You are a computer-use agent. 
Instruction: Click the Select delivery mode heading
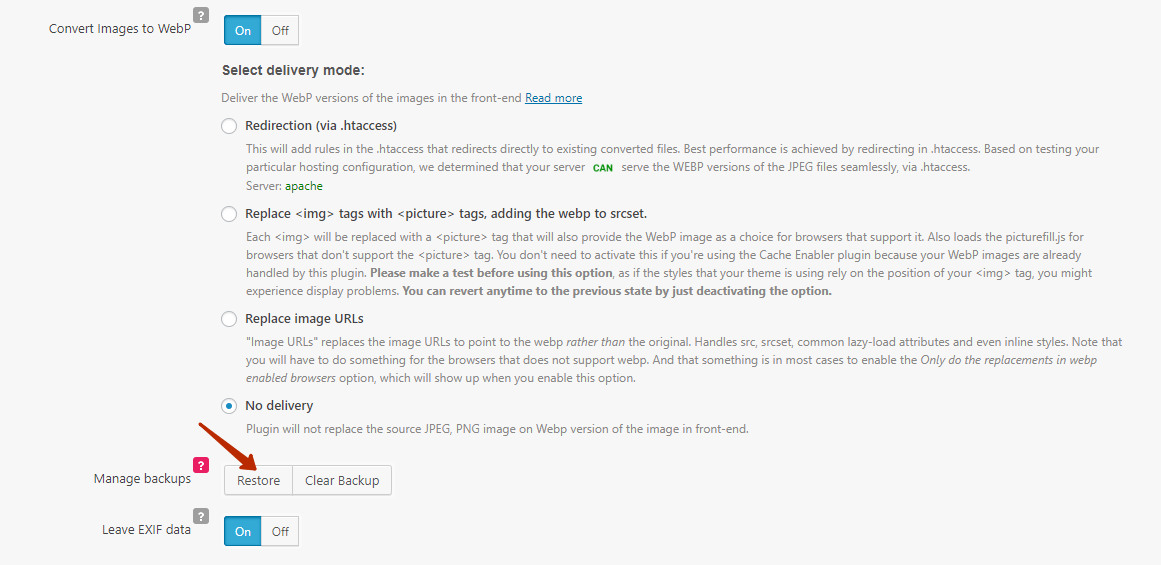(x=293, y=71)
